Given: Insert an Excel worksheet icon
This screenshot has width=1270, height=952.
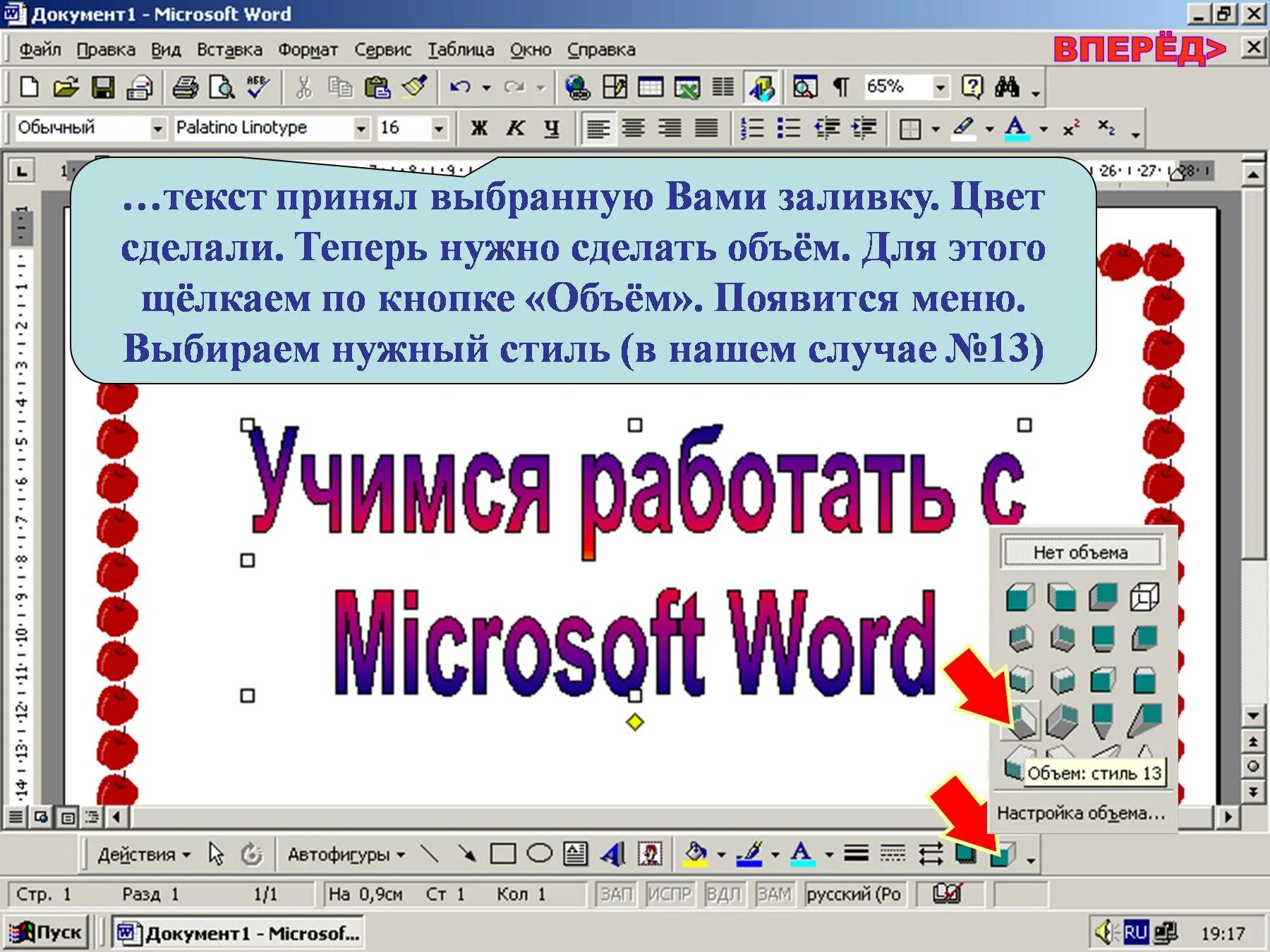Looking at the screenshot, I should coord(687,87).
